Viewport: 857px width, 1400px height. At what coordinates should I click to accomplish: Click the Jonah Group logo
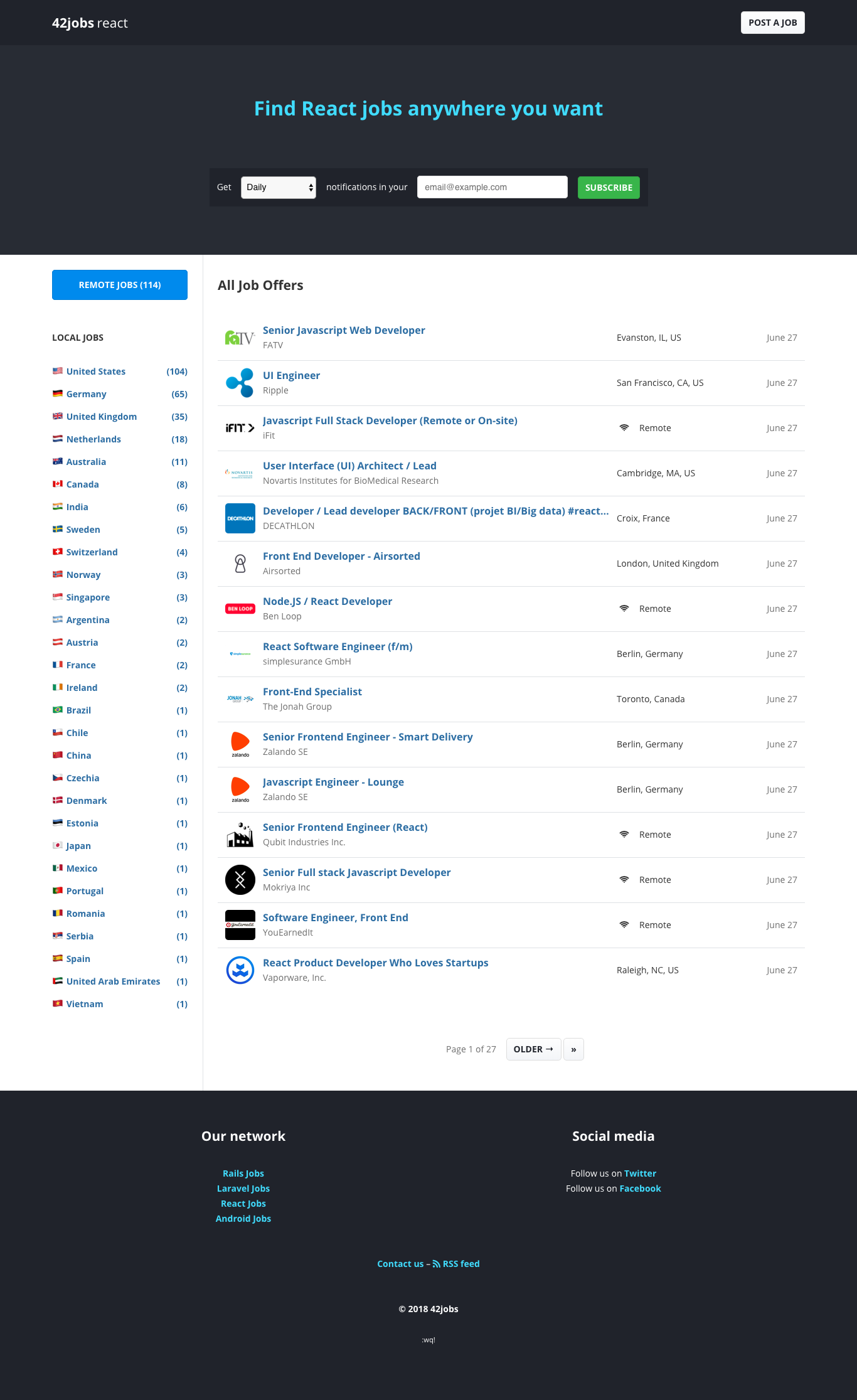tap(240, 699)
